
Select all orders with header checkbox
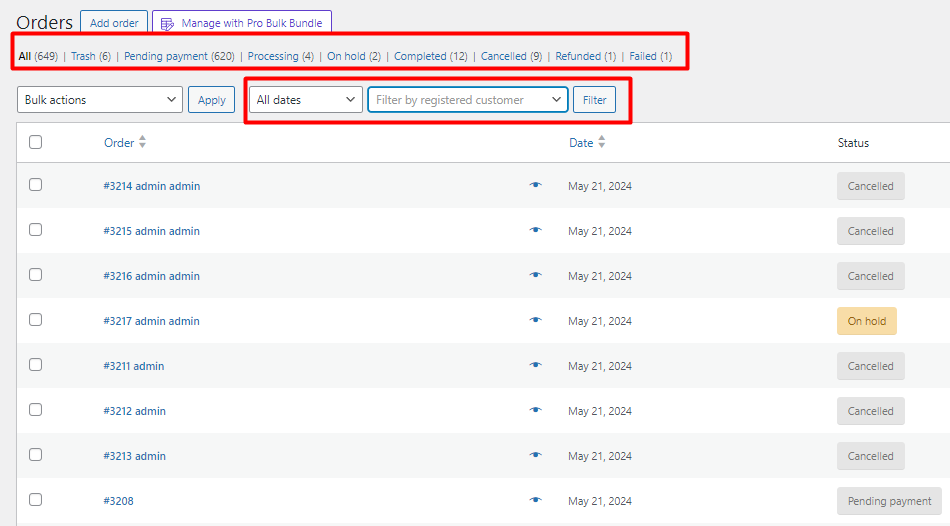(x=35, y=142)
